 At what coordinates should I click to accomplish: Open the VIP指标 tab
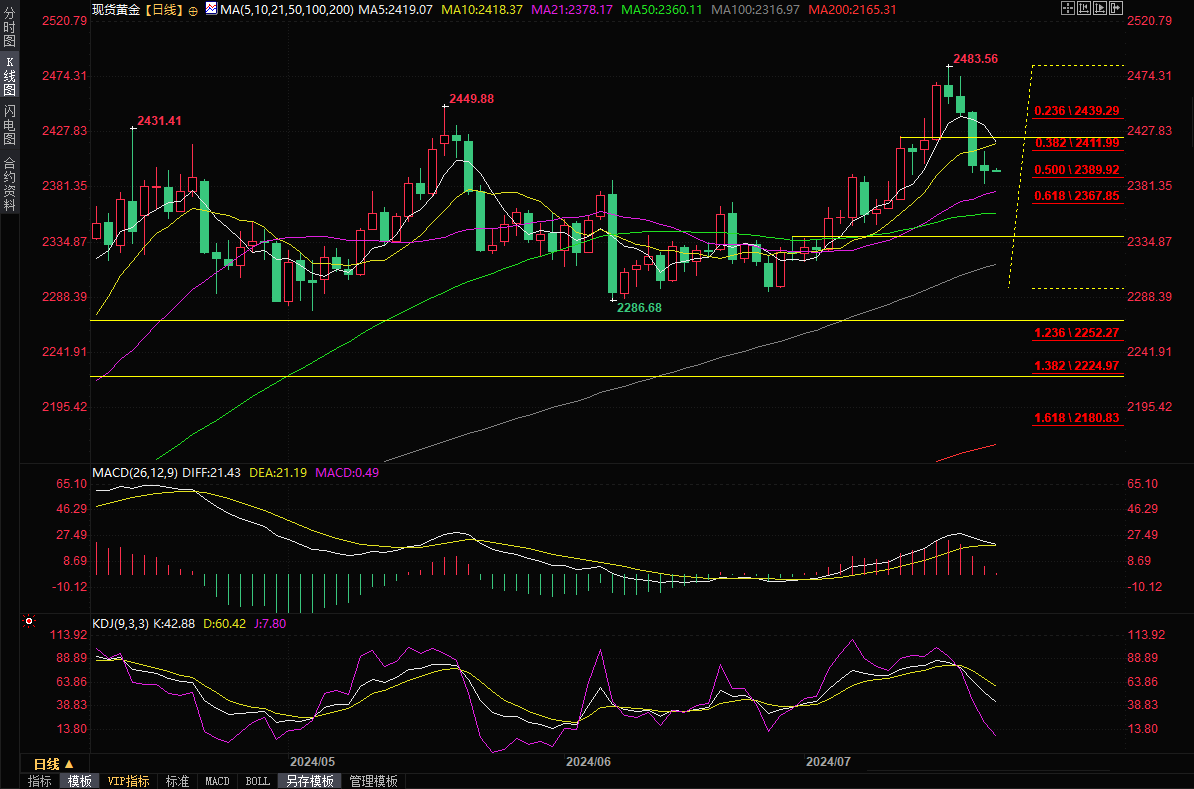tap(128, 781)
